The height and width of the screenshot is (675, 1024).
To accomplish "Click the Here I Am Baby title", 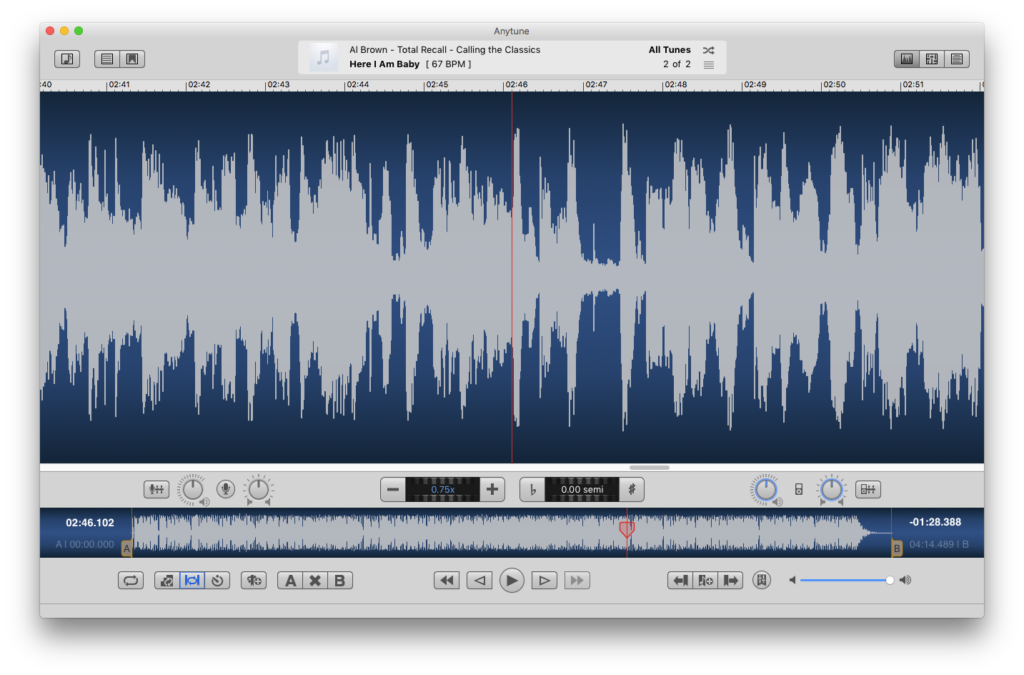I will (384, 64).
